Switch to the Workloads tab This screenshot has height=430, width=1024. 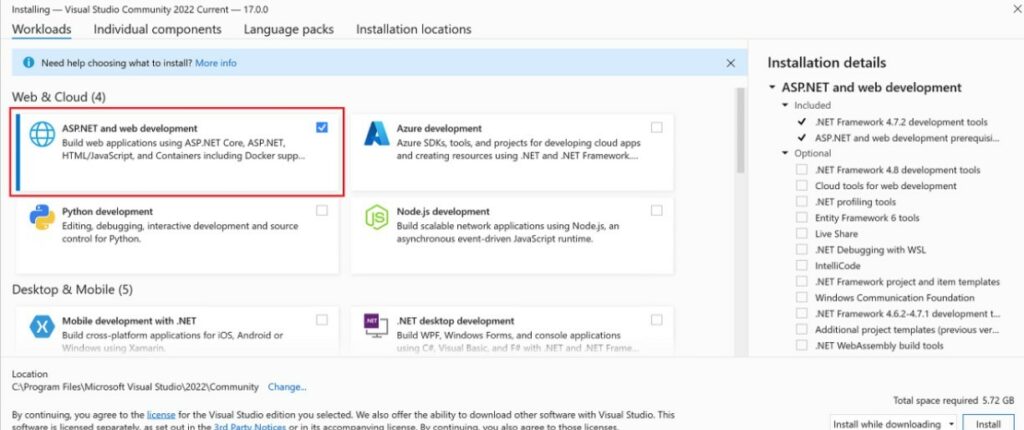pyautogui.click(x=42, y=29)
